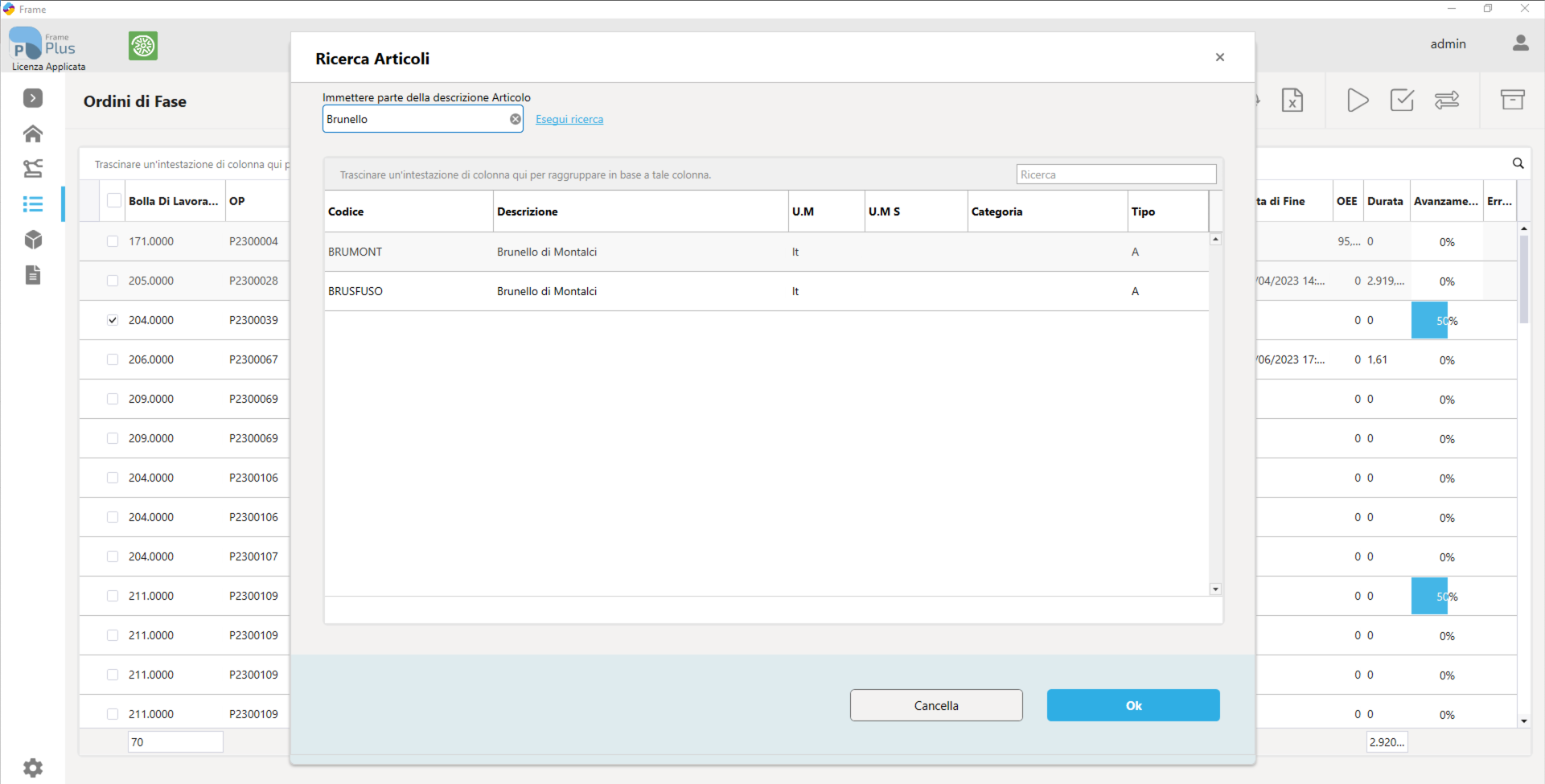This screenshot has width=1545, height=784.
Task: Click the Ordini di Fase scrollbar thumb
Action: click(x=1524, y=280)
